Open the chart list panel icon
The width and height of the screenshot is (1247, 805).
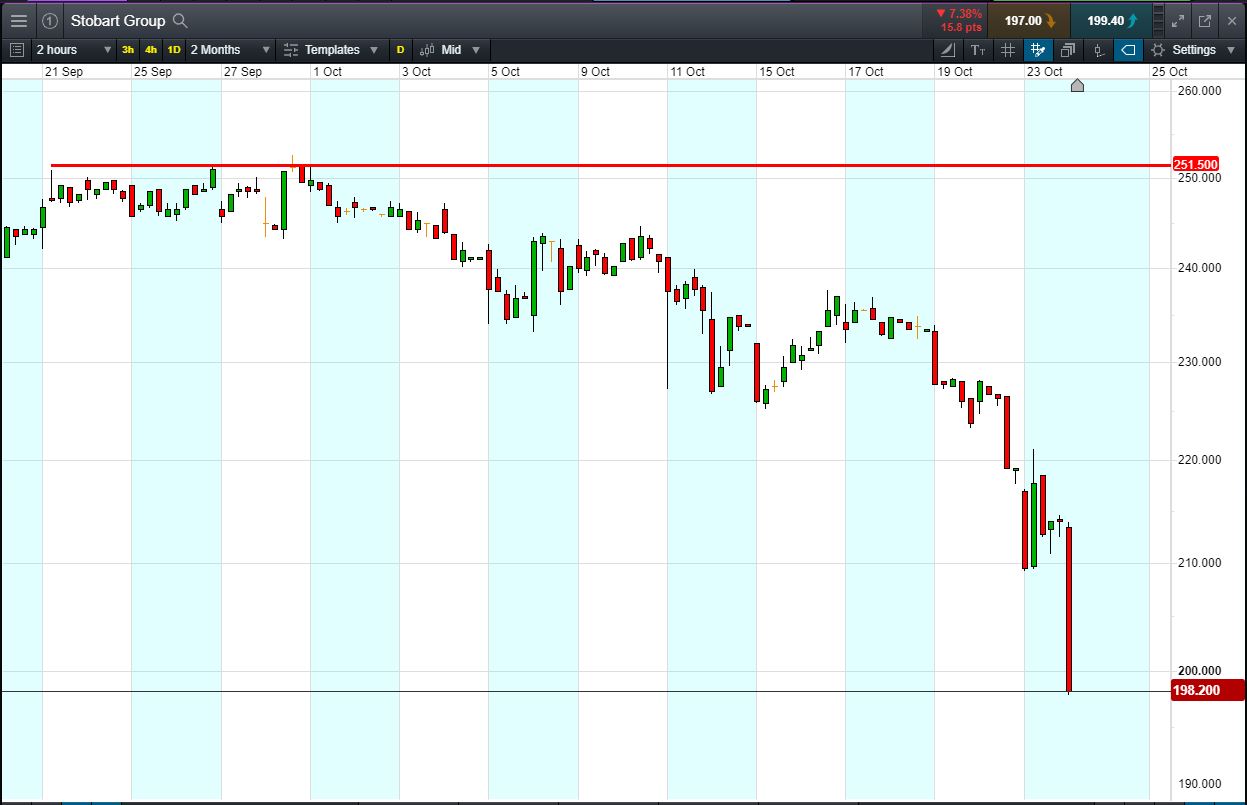click(17, 49)
